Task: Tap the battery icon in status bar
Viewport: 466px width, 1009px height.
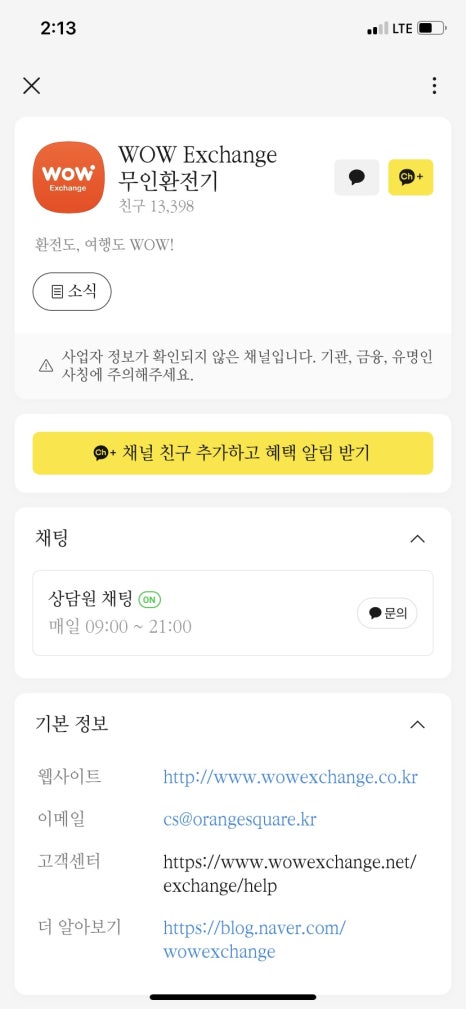Action: click(431, 28)
